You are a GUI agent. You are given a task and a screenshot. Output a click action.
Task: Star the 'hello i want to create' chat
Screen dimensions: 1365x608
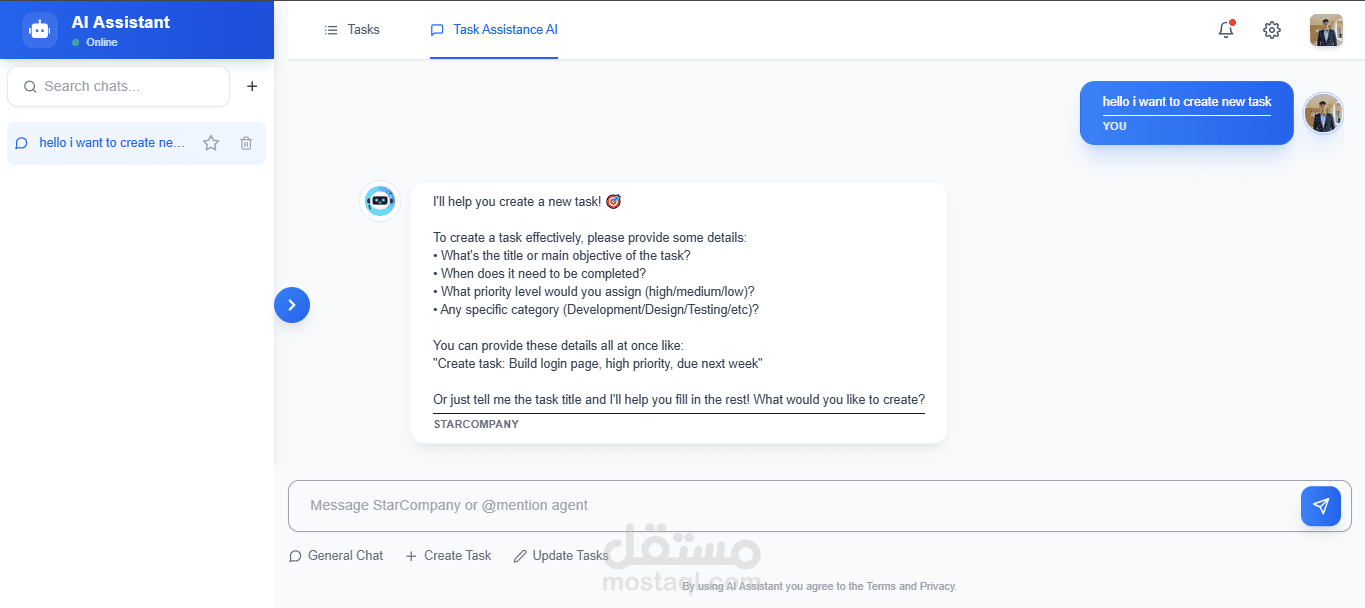point(211,143)
